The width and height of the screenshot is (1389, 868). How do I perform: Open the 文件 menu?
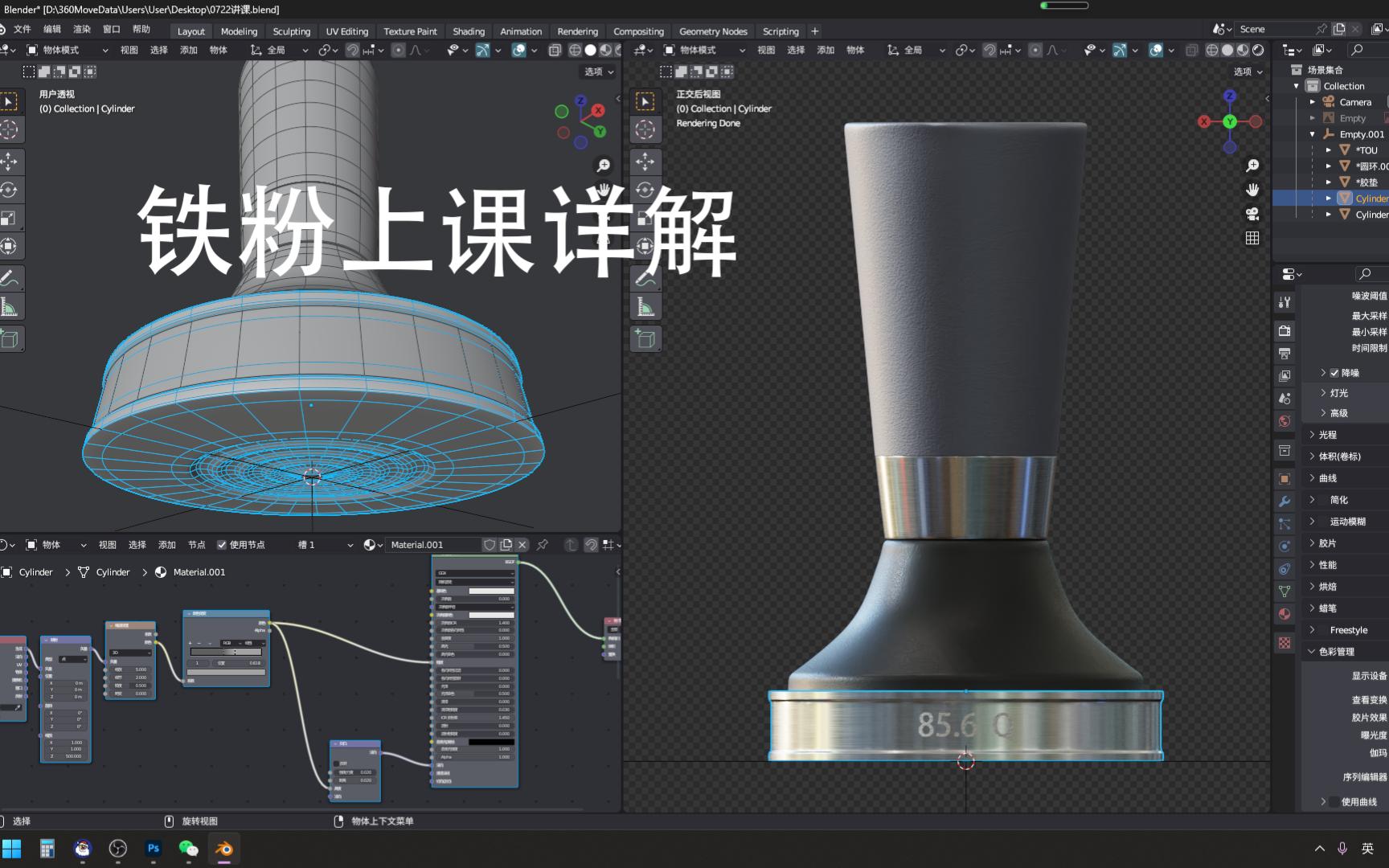[x=23, y=29]
